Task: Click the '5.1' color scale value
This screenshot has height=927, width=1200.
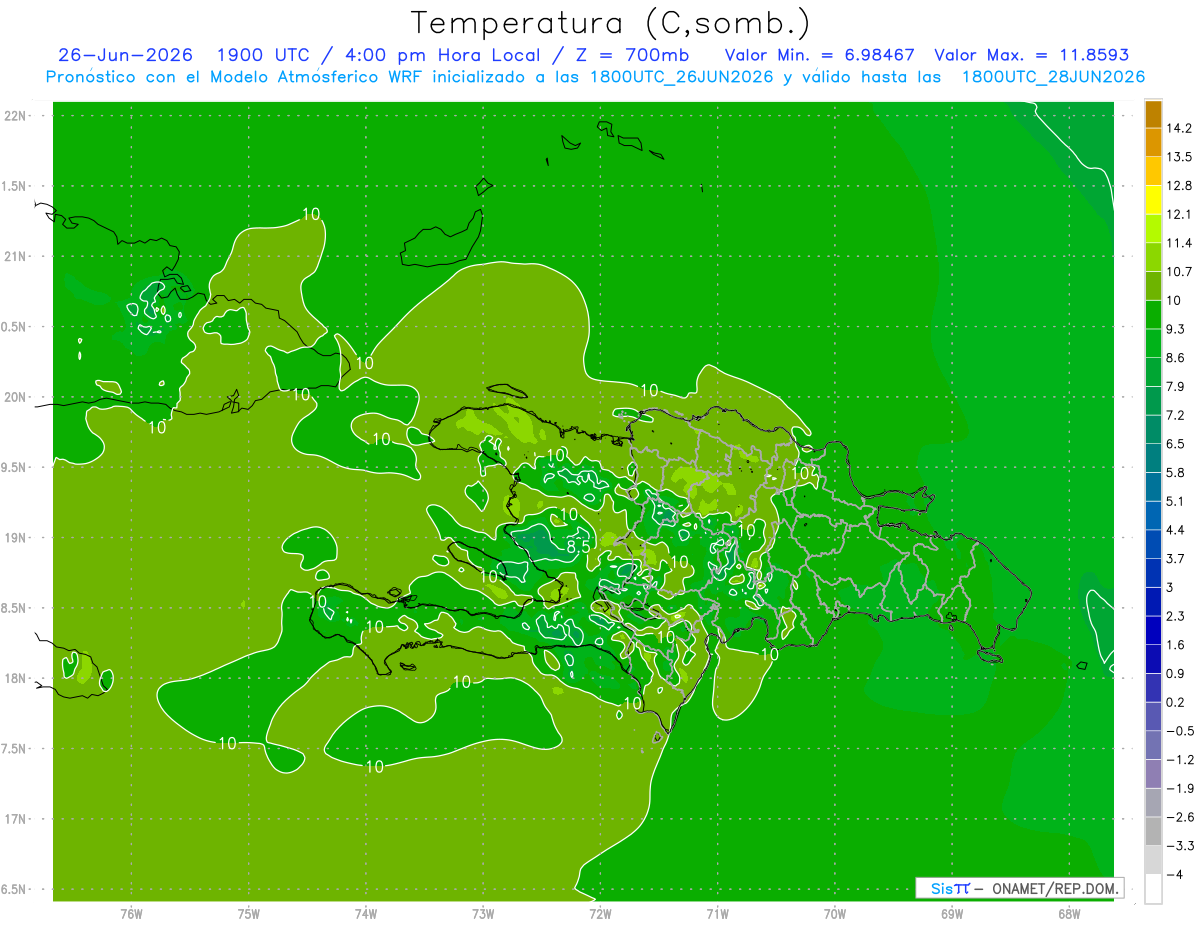Action: pyautogui.click(x=1176, y=501)
